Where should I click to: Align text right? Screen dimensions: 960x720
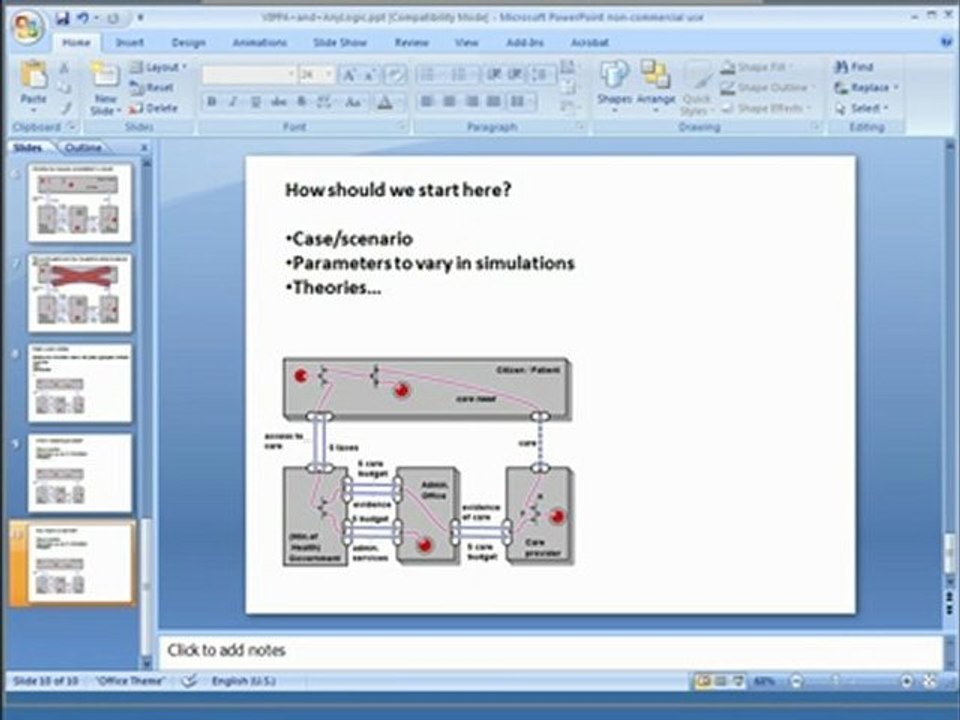pos(471,102)
